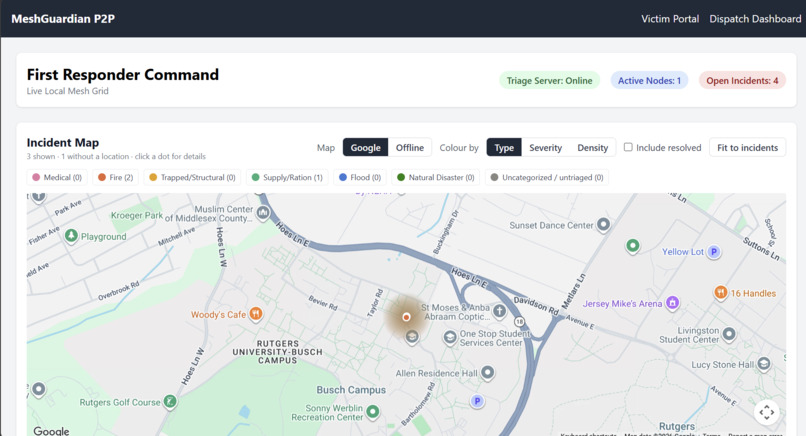Viewport: 806px width, 436px height.
Task: Click the Yellow Lot parking marker
Action: coord(713,251)
